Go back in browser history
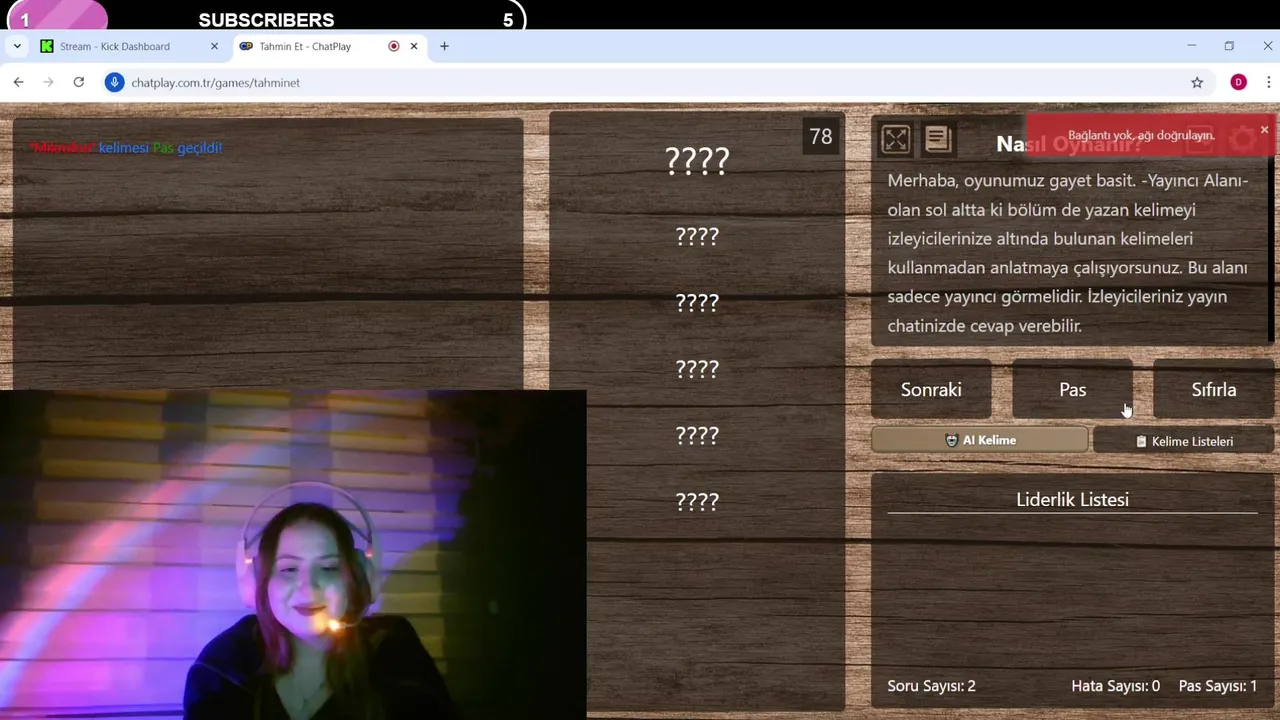The height and width of the screenshot is (720, 1280). tap(18, 82)
